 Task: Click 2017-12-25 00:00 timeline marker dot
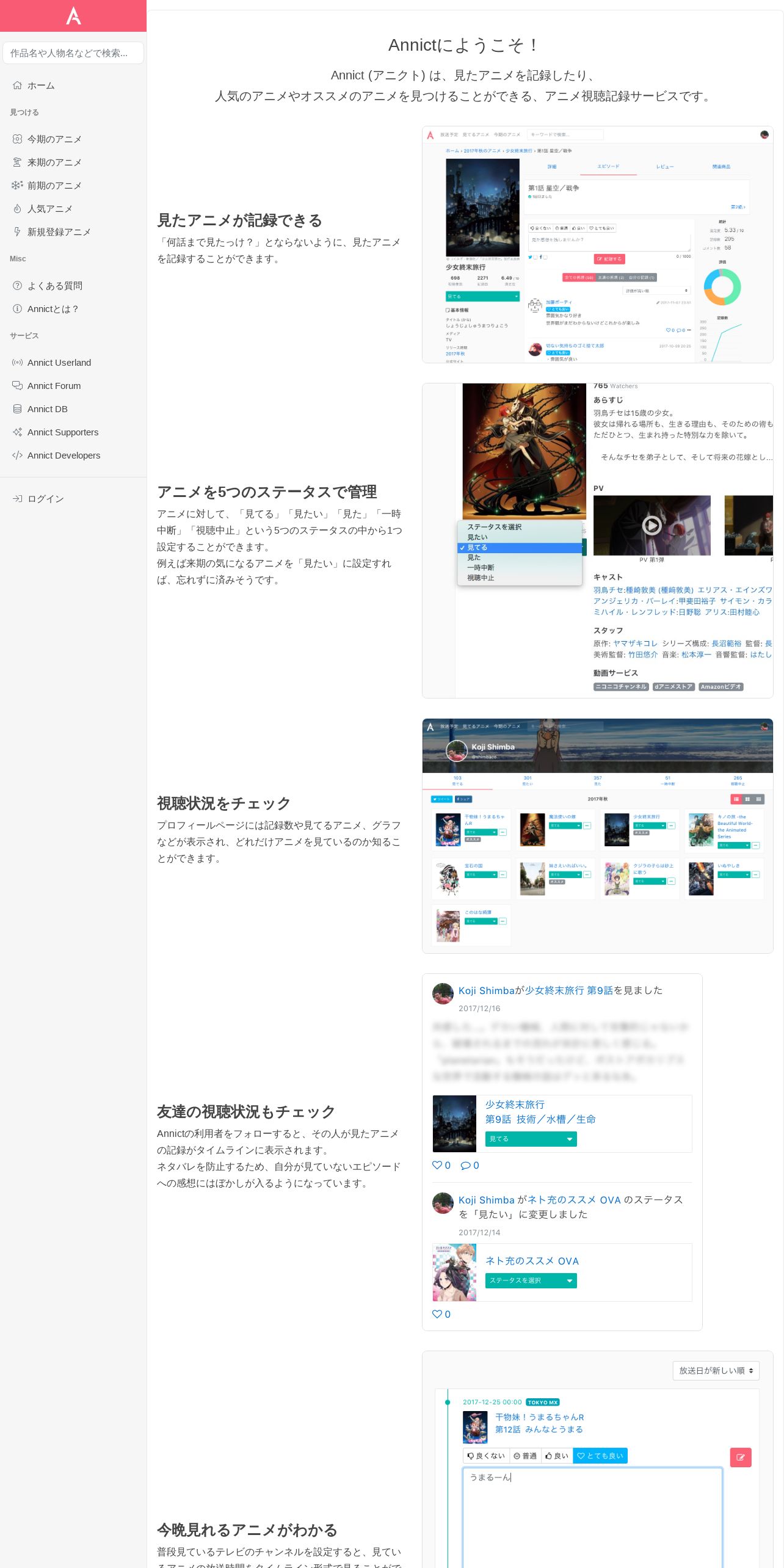[x=448, y=1403]
